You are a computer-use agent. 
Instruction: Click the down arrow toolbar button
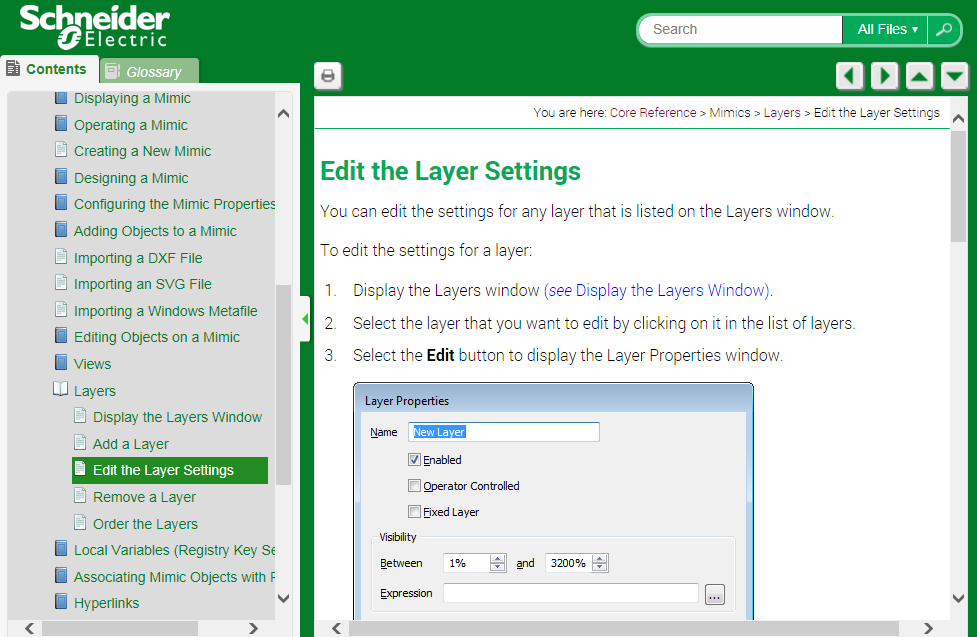tap(955, 76)
